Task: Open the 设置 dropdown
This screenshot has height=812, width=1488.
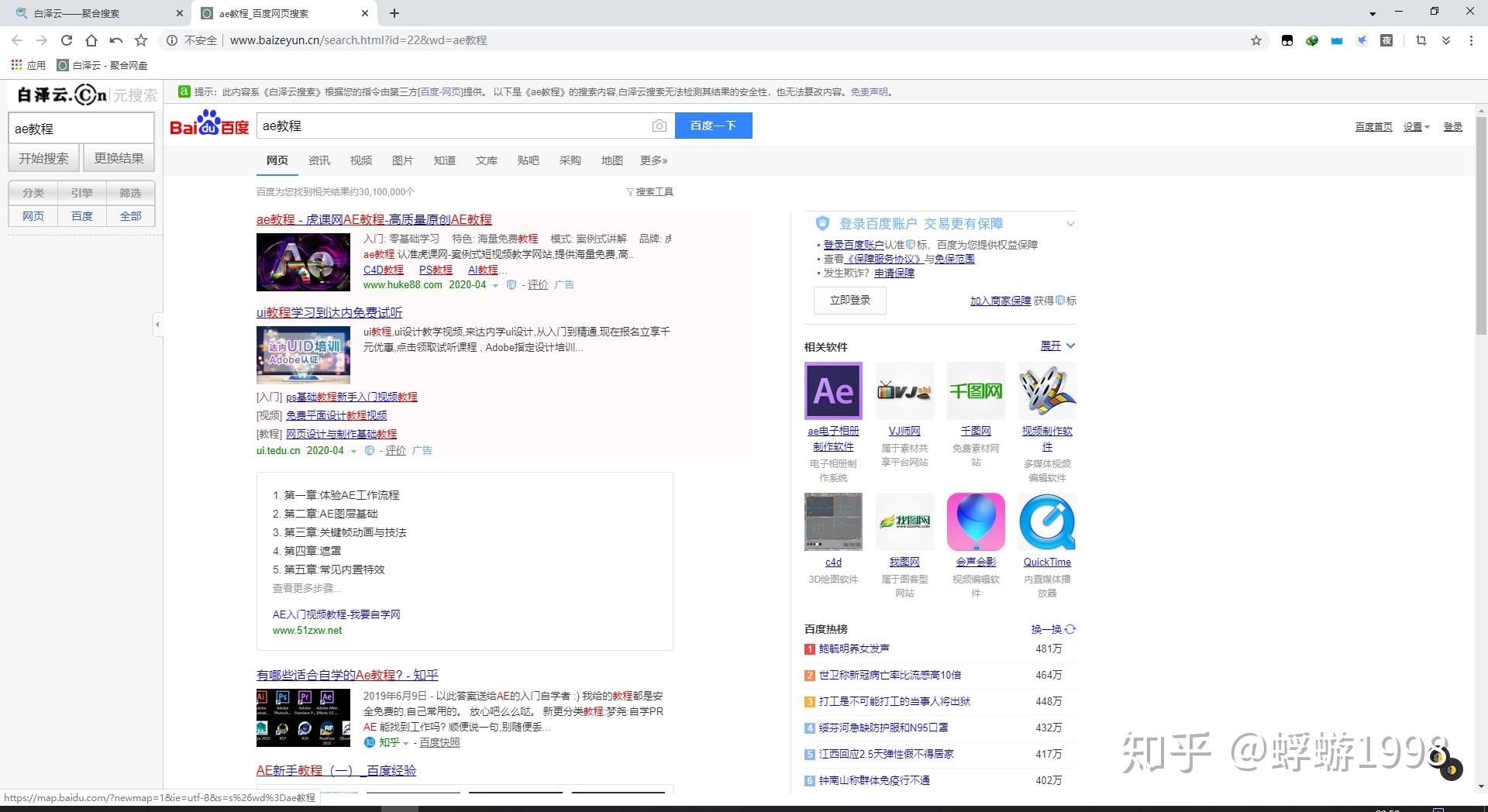Action: tap(1416, 127)
